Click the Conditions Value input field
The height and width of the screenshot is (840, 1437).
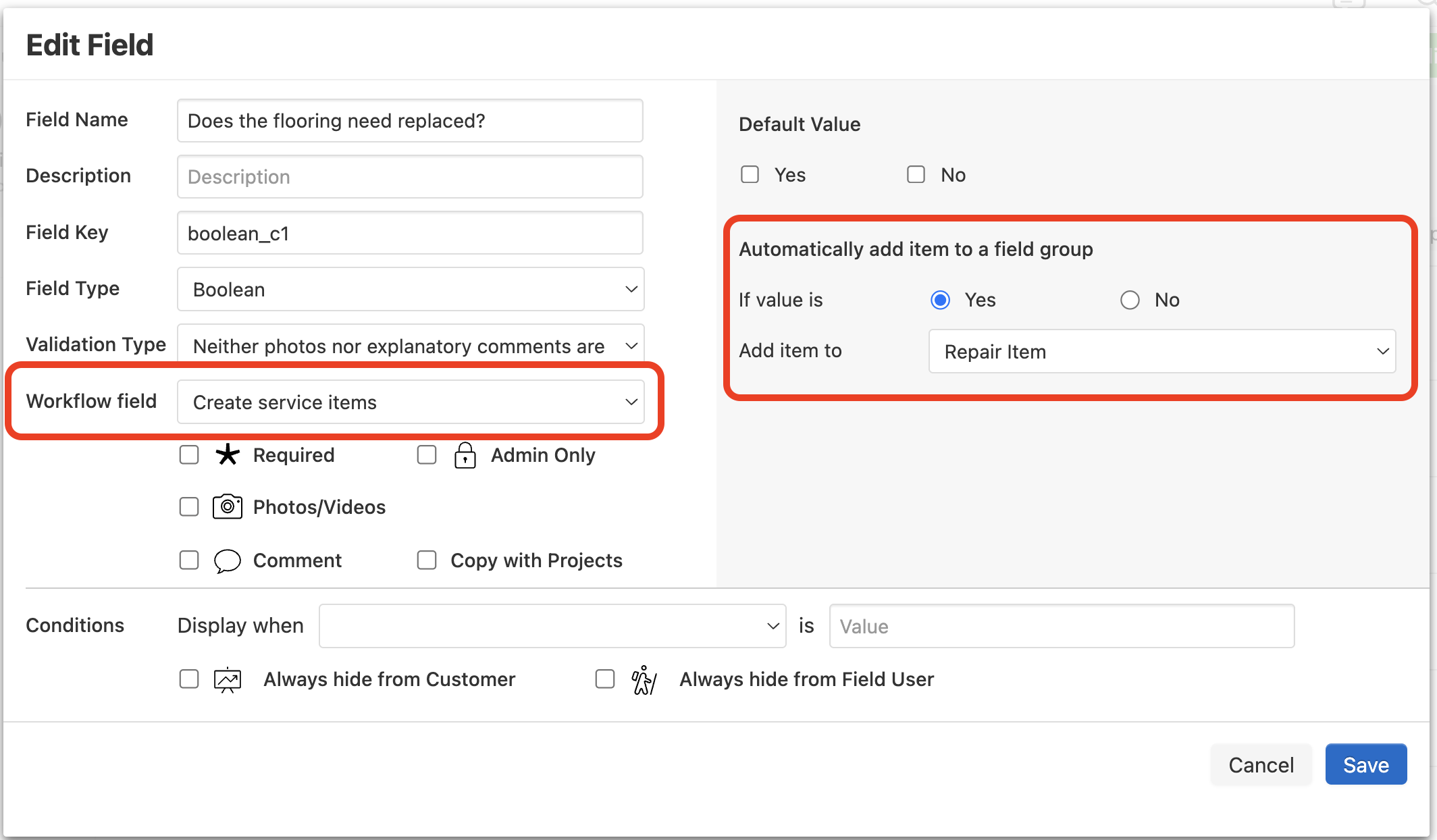tap(1061, 626)
